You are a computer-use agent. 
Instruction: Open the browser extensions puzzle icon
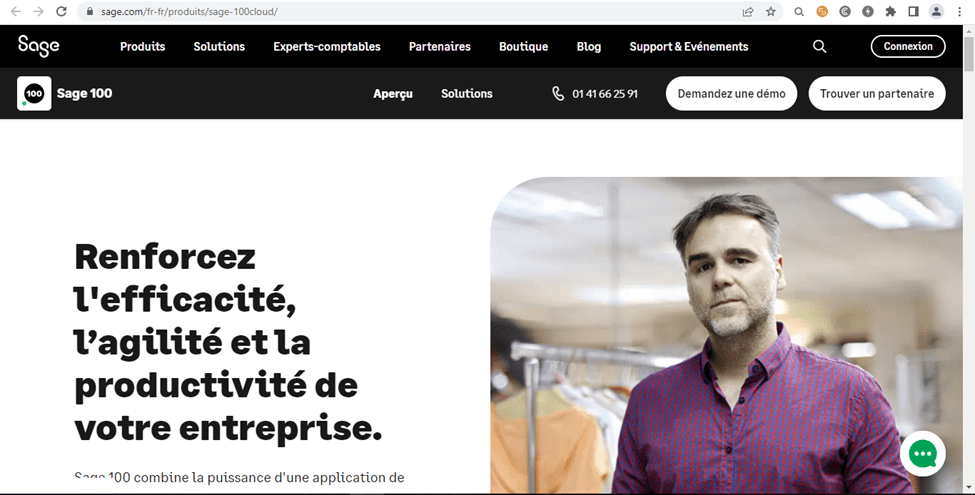click(890, 11)
